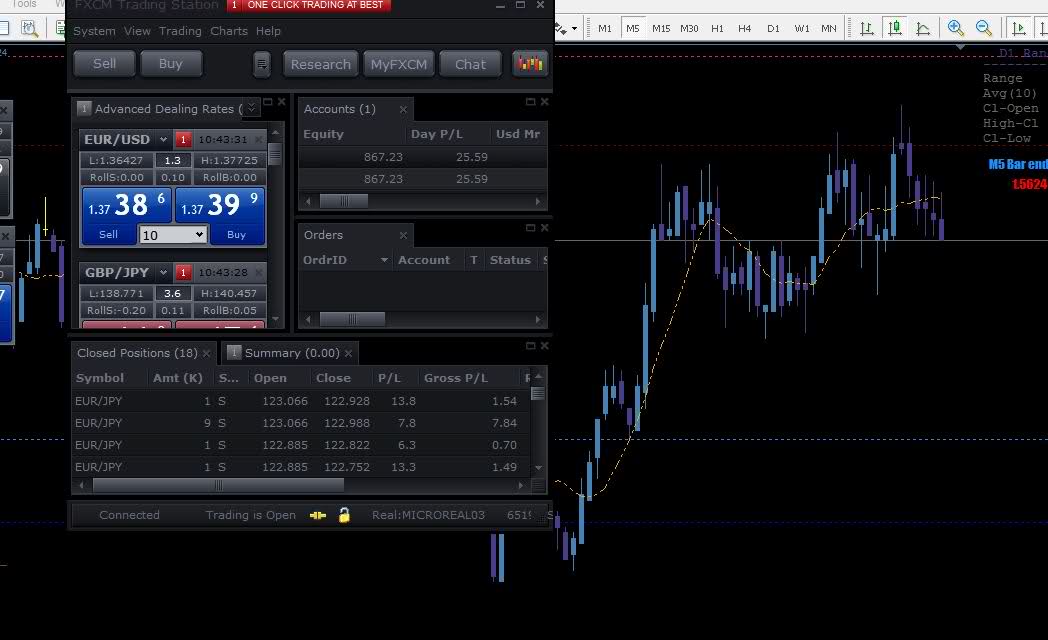Open the Research button
Image resolution: width=1048 pixels, height=640 pixels.
pos(321,64)
